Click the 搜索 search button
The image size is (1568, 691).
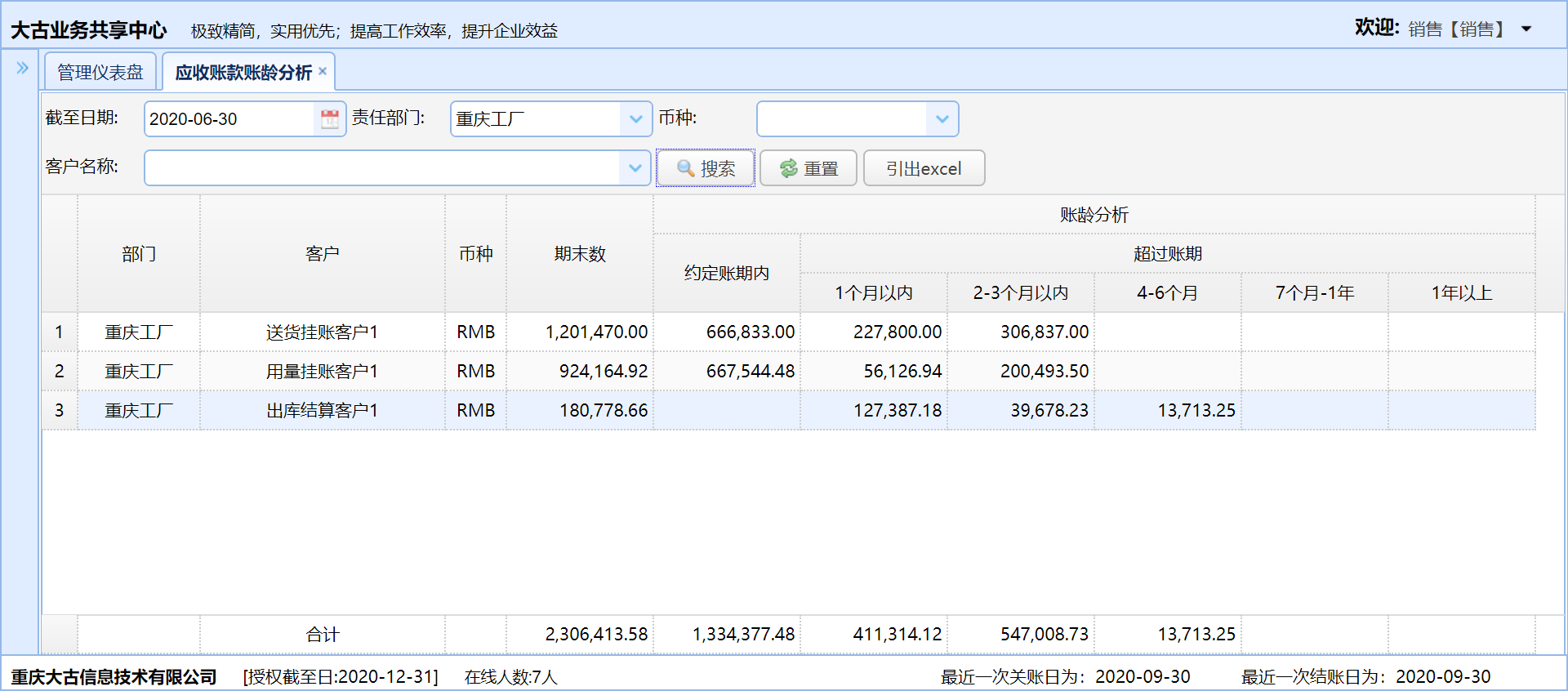[x=706, y=168]
